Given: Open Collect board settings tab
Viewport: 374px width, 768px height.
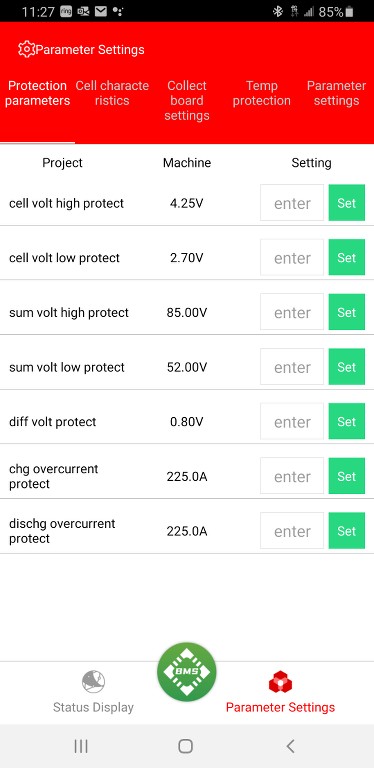Looking at the screenshot, I should (x=187, y=100).
